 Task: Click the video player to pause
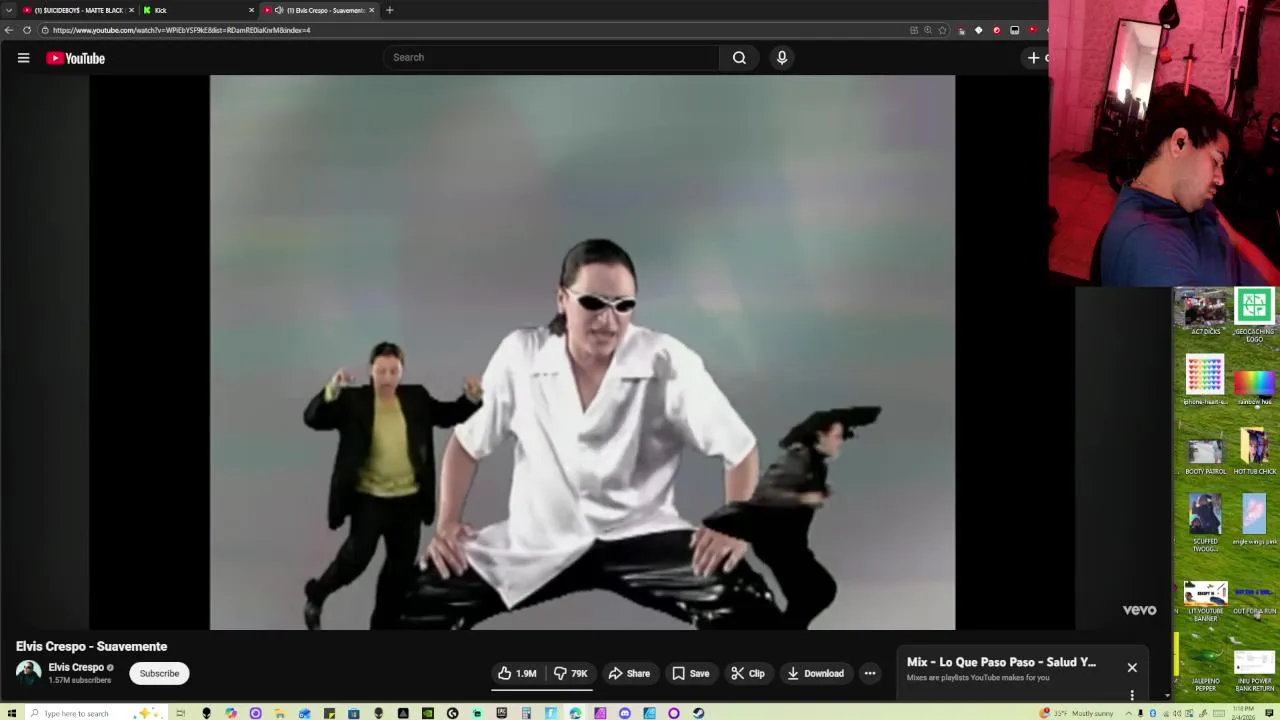click(582, 352)
